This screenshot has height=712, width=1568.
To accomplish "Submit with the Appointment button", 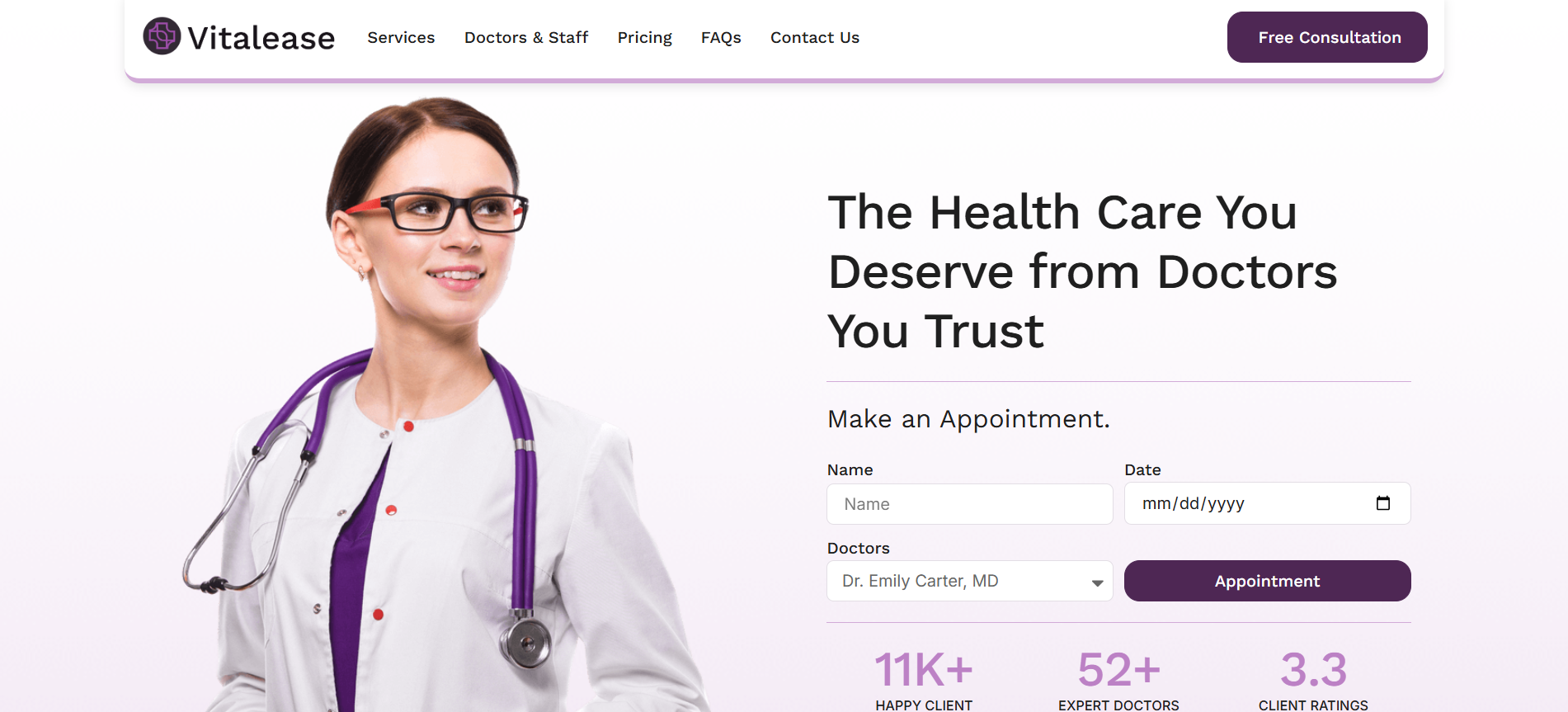I will point(1267,581).
